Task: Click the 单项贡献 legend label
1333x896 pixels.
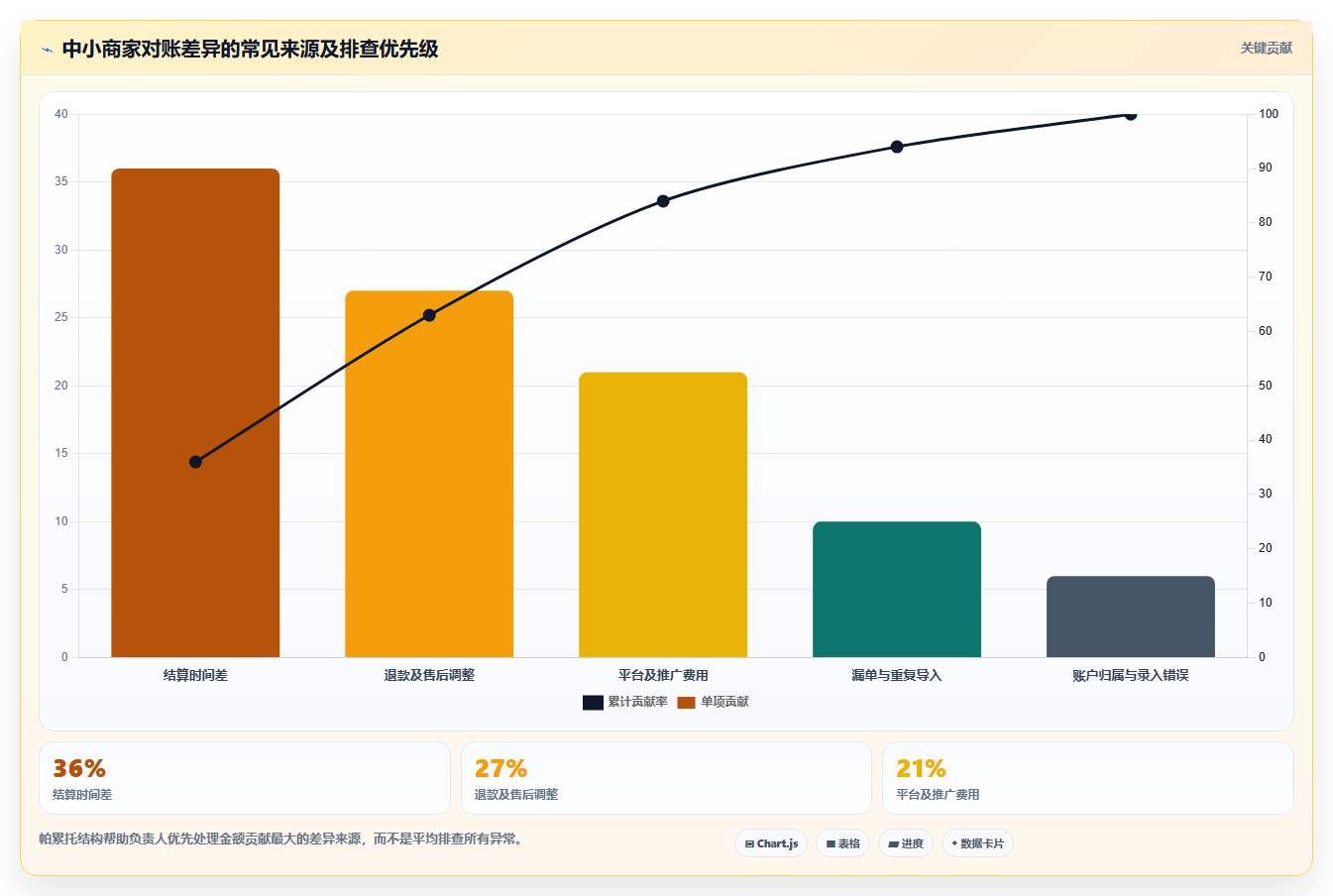Action: coord(724,702)
